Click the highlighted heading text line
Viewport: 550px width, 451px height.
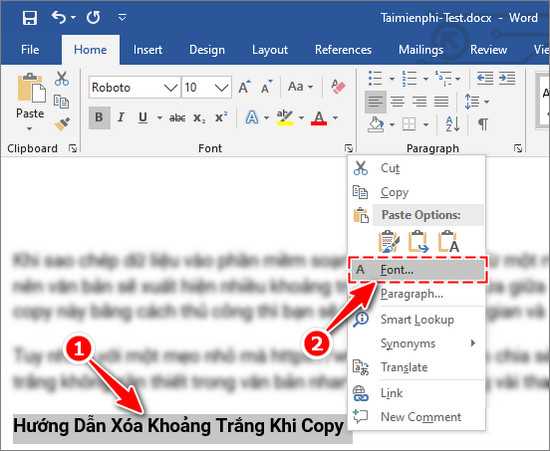pos(178,426)
